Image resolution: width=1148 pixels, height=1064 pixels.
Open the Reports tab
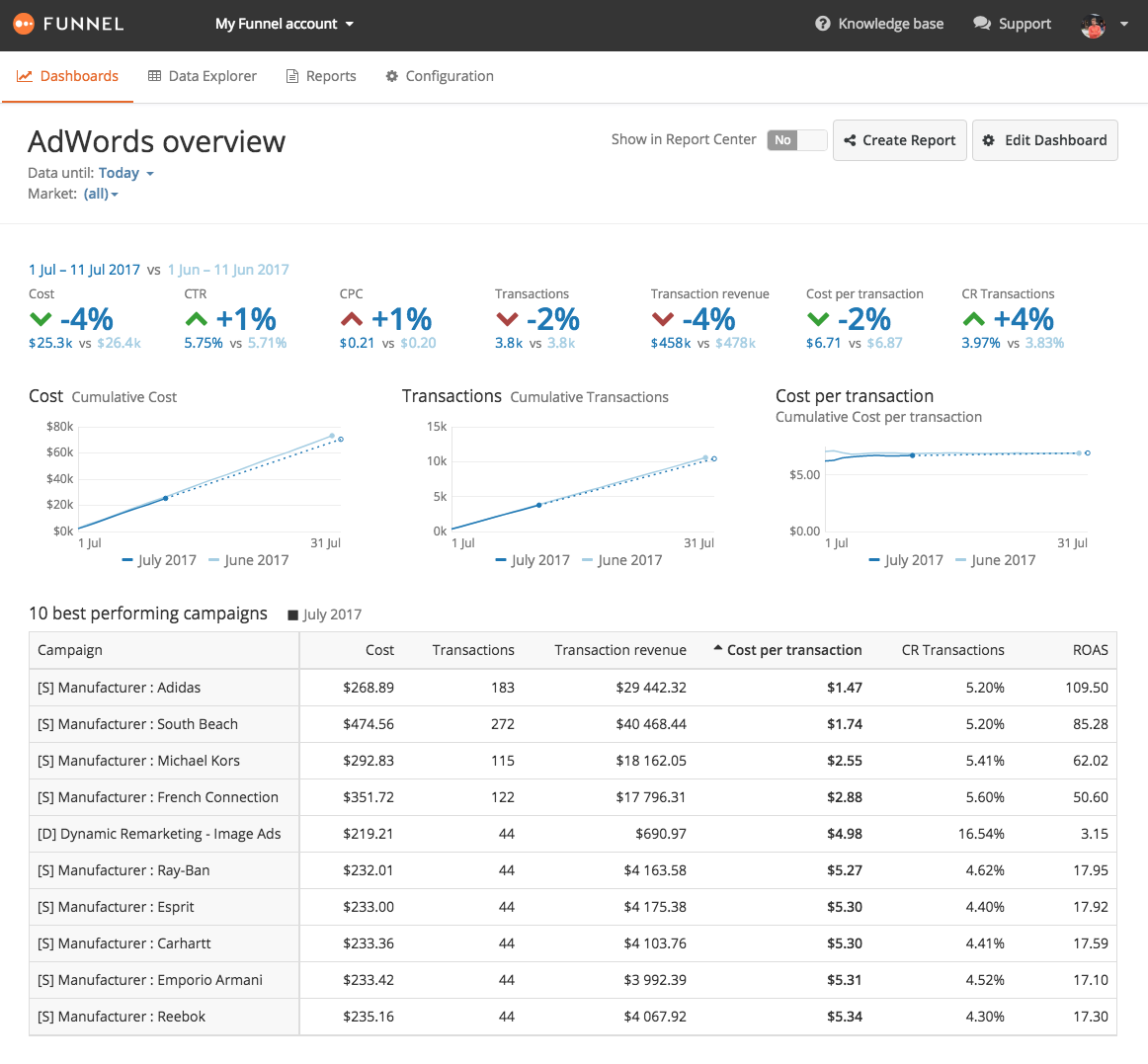tap(321, 76)
